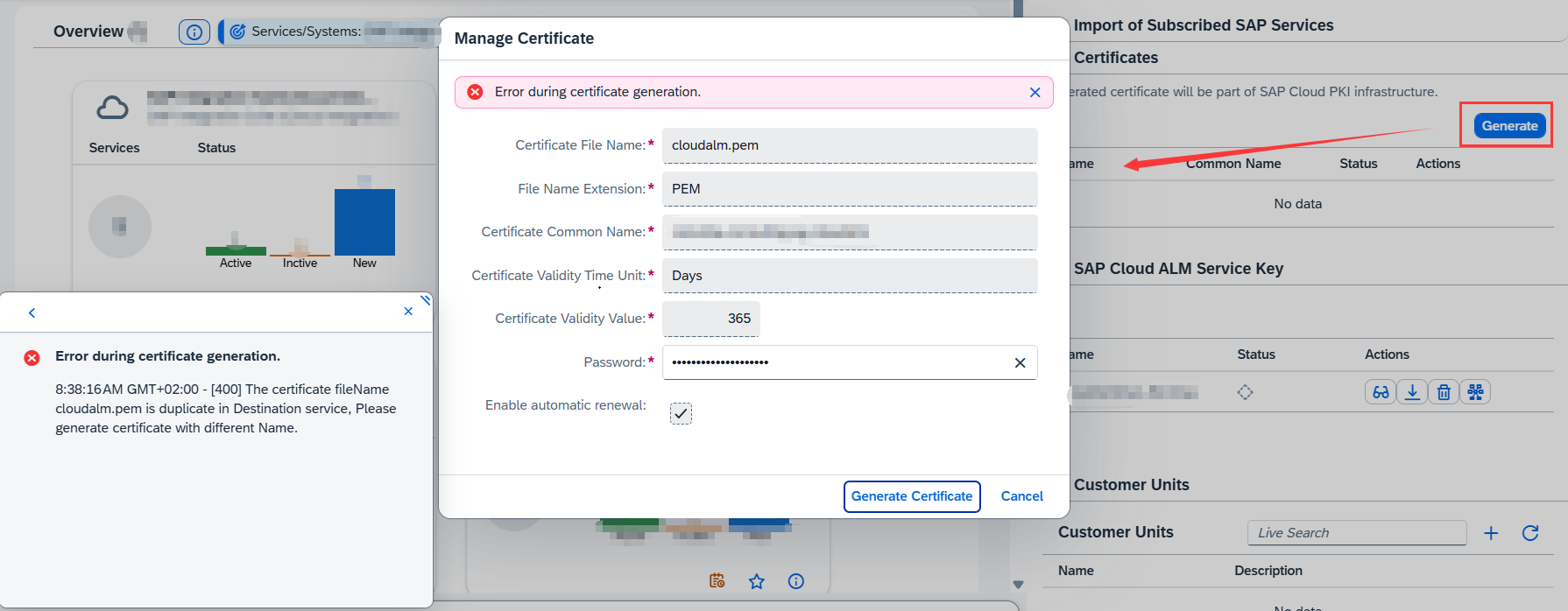Close the error details popover
This screenshot has height=611, width=1568.
(x=408, y=312)
